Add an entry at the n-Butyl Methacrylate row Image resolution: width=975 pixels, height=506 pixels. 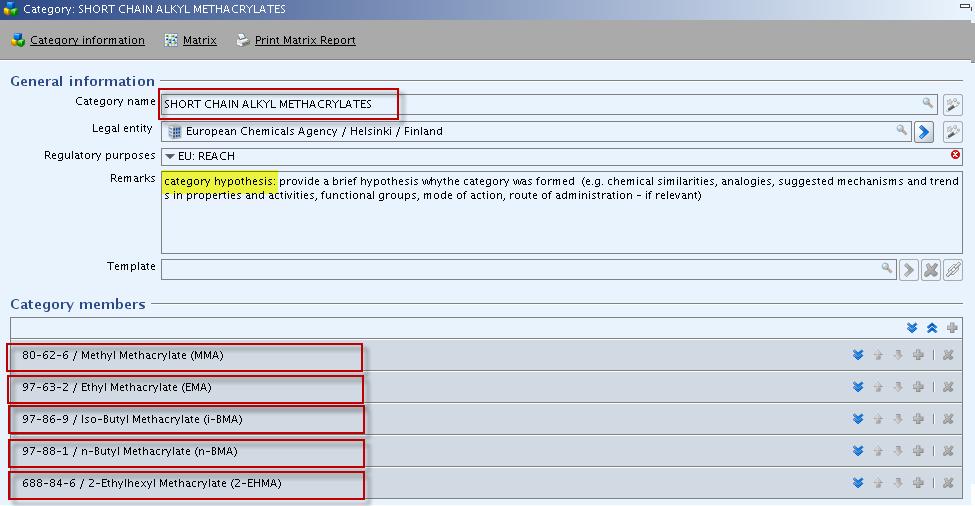click(918, 451)
